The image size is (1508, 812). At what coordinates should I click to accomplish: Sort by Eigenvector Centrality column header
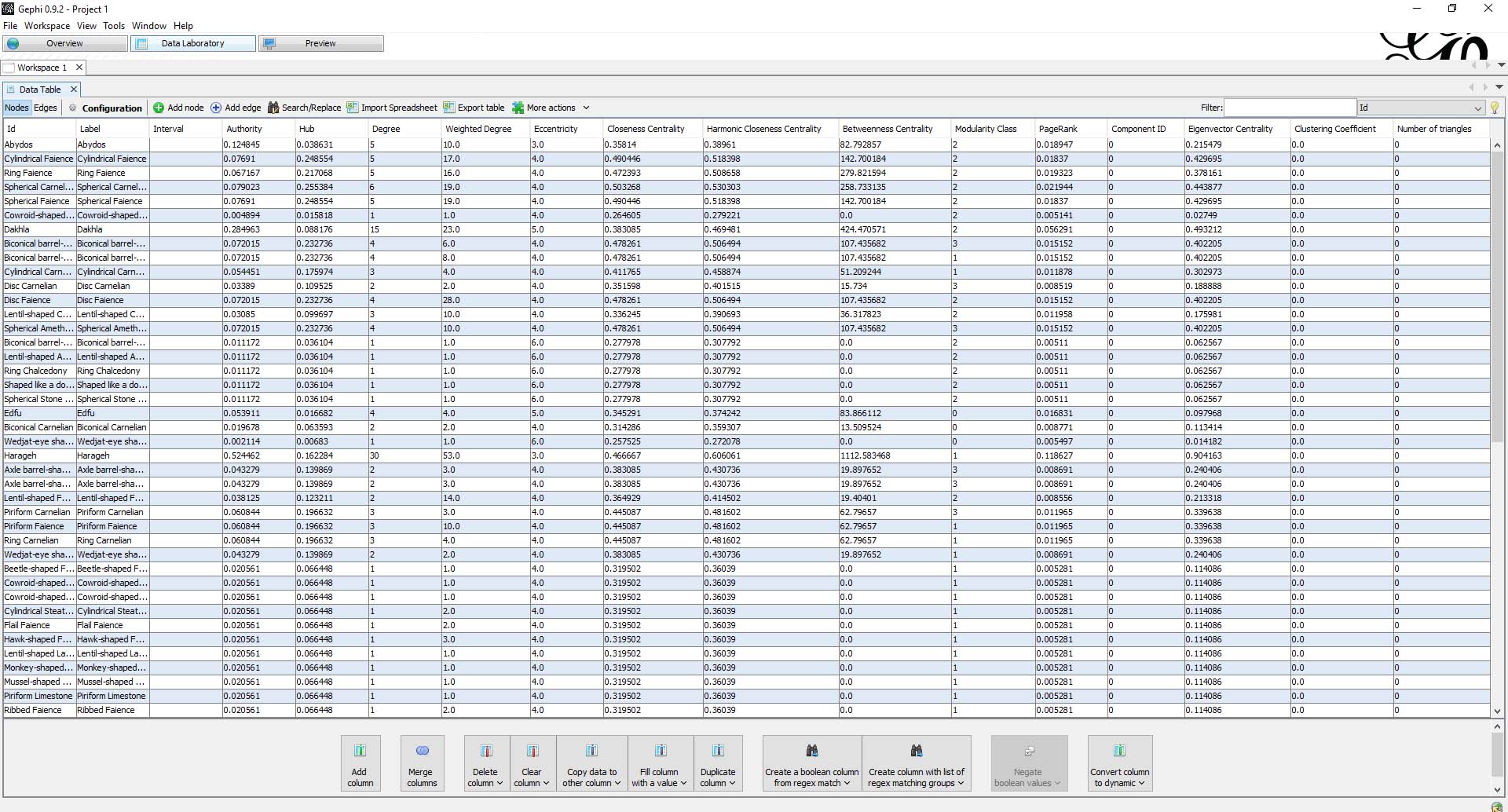(1237, 129)
